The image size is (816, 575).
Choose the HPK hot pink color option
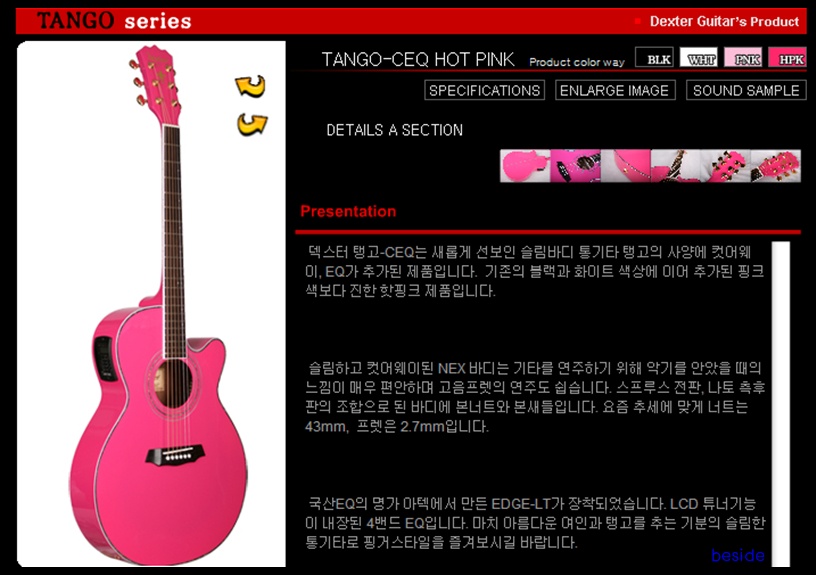(x=787, y=57)
